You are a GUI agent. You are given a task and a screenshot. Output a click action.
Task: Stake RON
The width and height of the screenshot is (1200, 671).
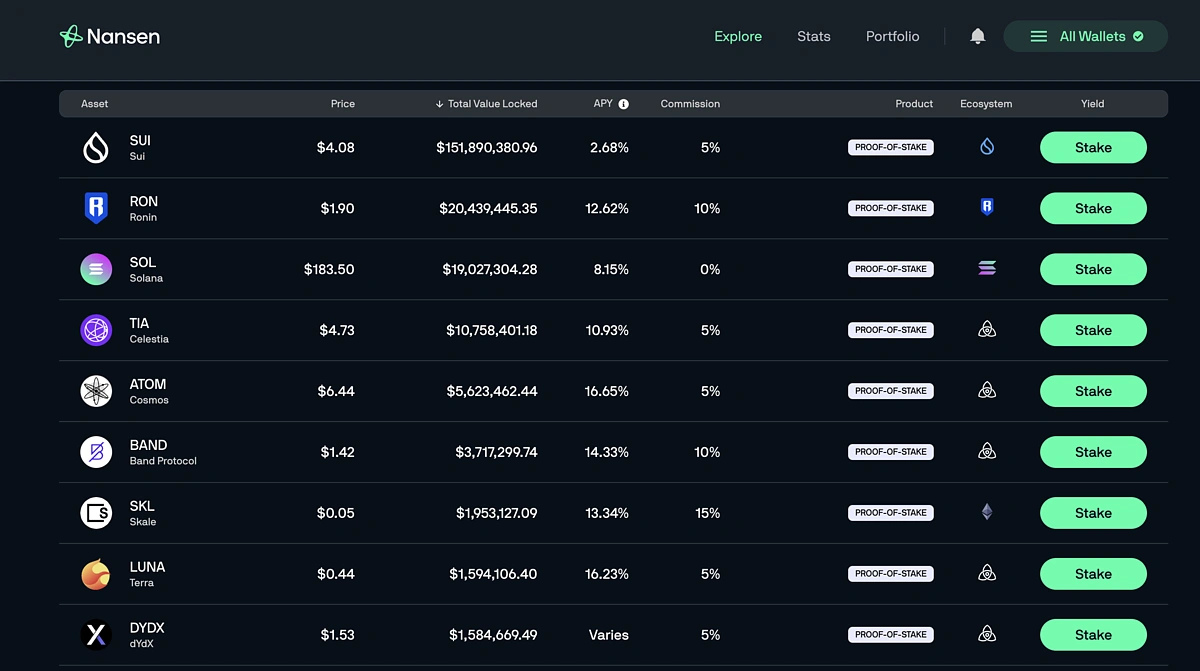[x=1093, y=209]
